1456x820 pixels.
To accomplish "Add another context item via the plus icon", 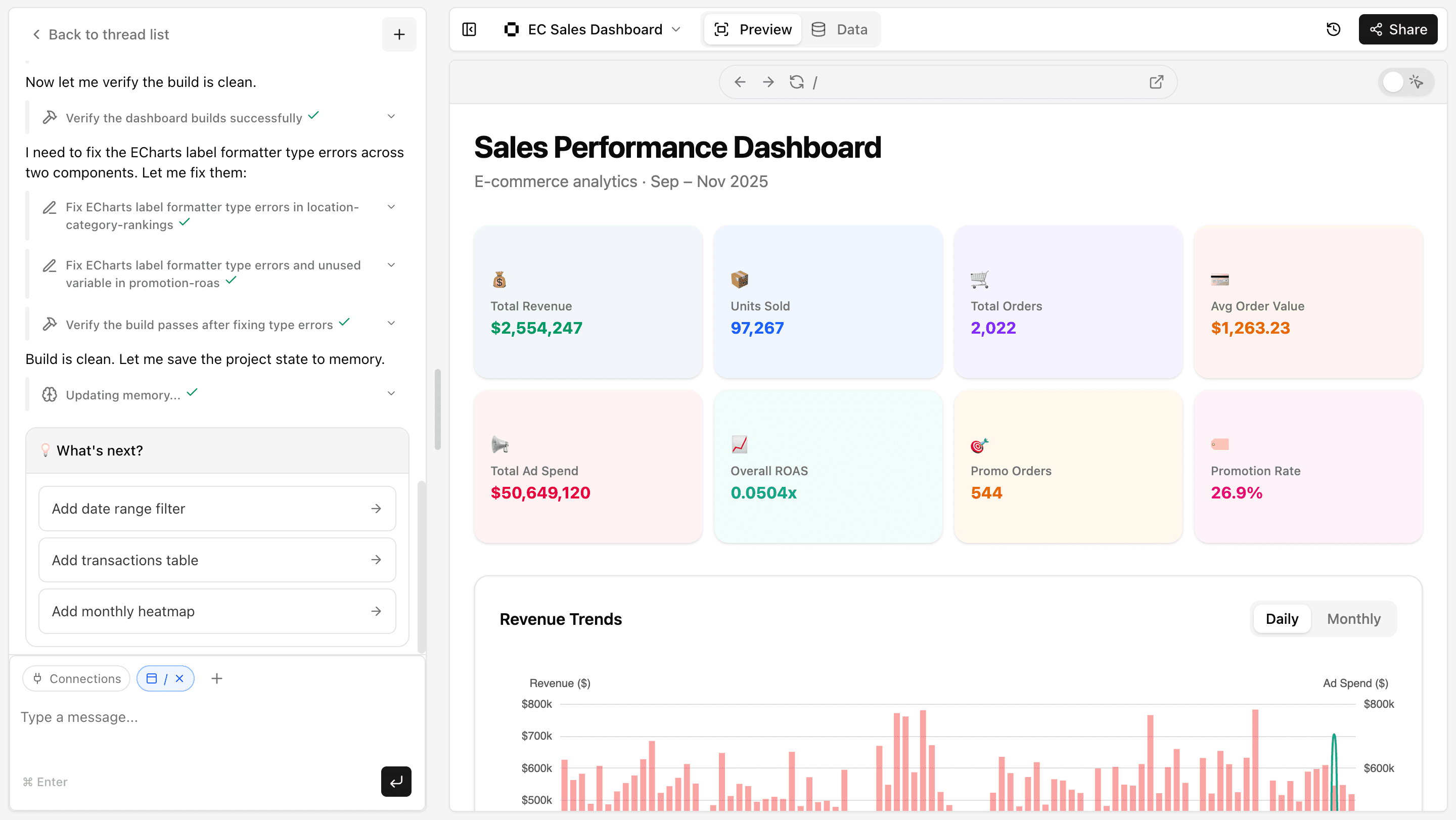I will pyautogui.click(x=216, y=678).
